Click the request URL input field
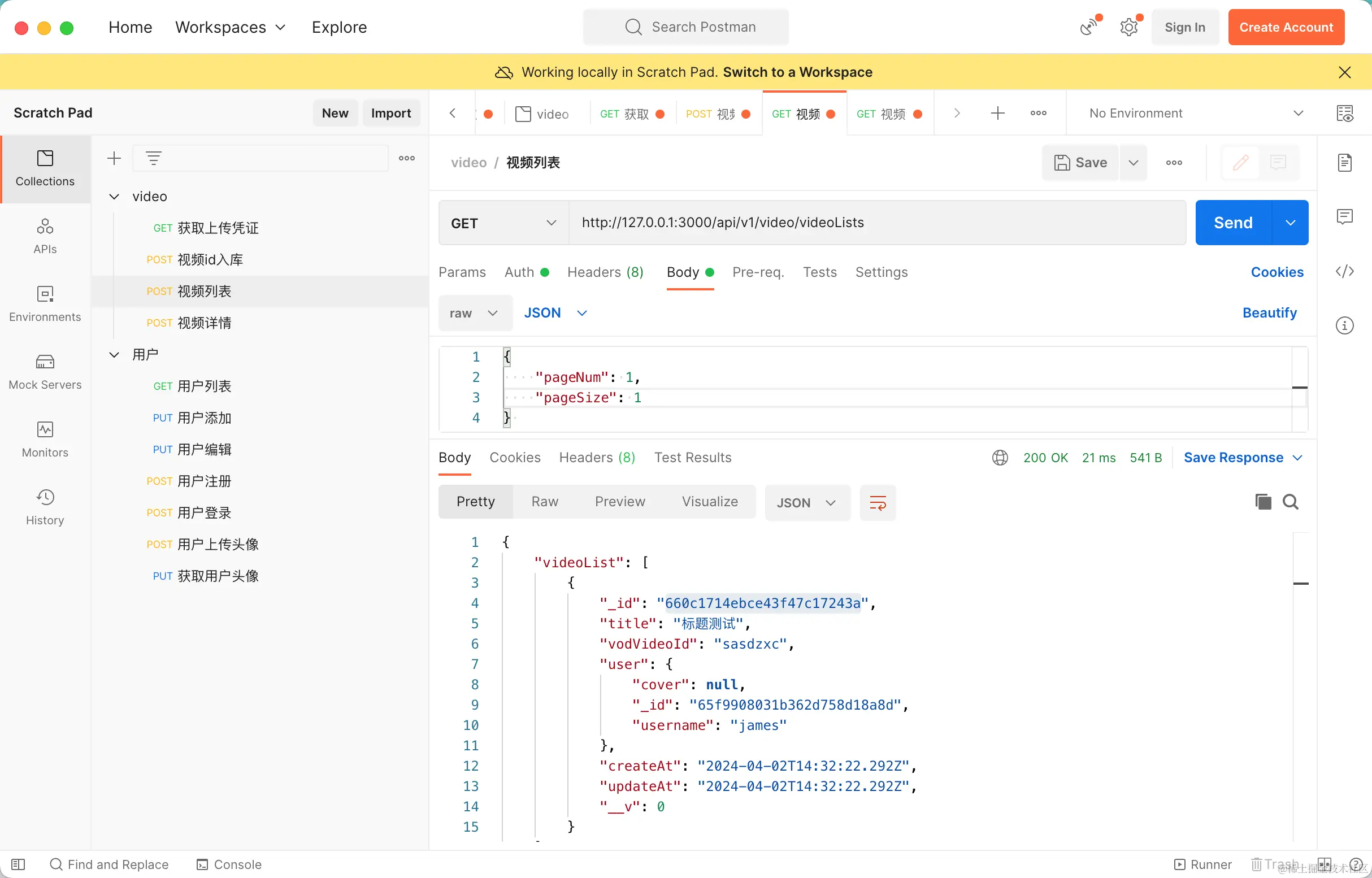1372x878 pixels. (877, 223)
